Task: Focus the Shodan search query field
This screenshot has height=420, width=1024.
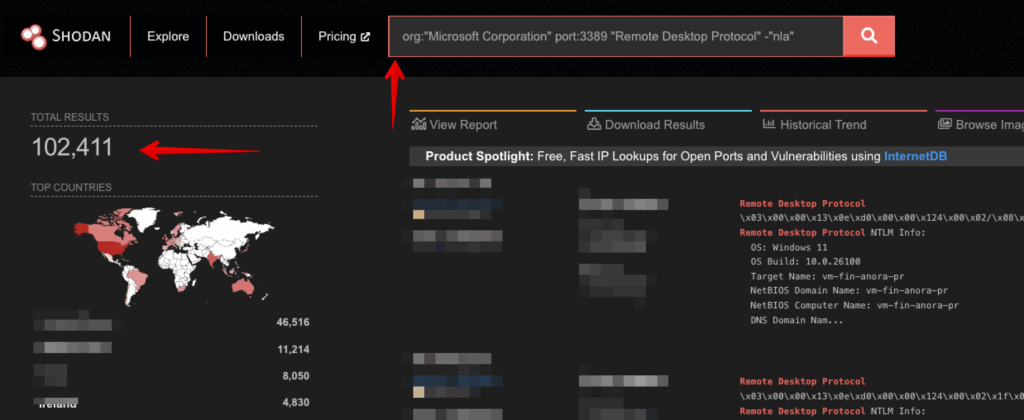Action: point(615,37)
